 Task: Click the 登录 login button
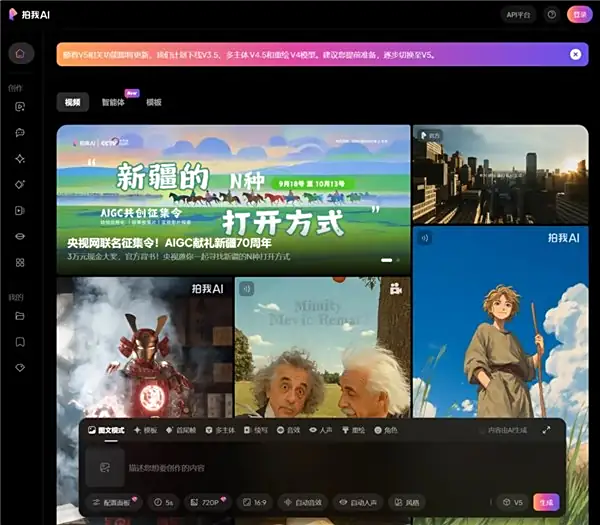click(x=579, y=15)
